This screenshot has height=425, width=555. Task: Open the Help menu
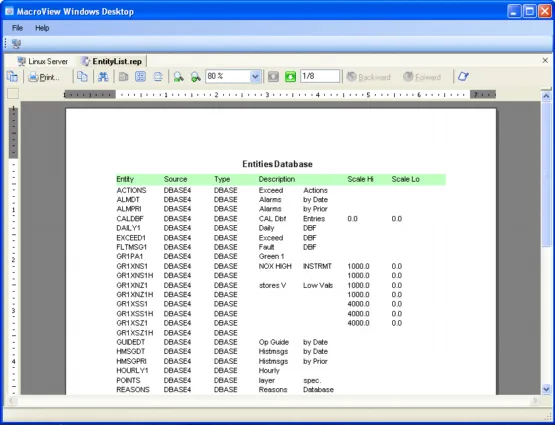click(x=42, y=28)
